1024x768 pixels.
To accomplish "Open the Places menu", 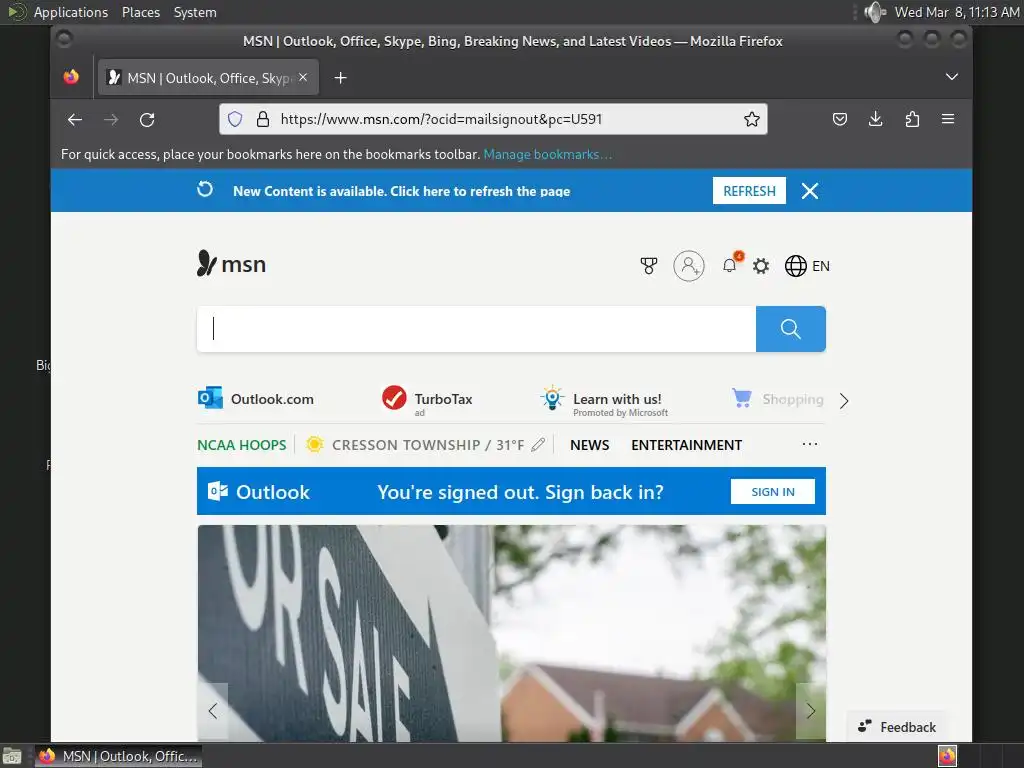I will click(x=140, y=12).
